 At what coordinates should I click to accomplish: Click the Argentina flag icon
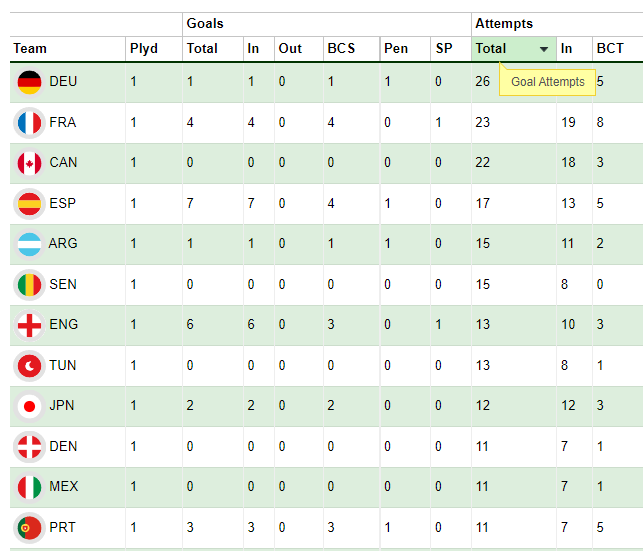pos(29,244)
